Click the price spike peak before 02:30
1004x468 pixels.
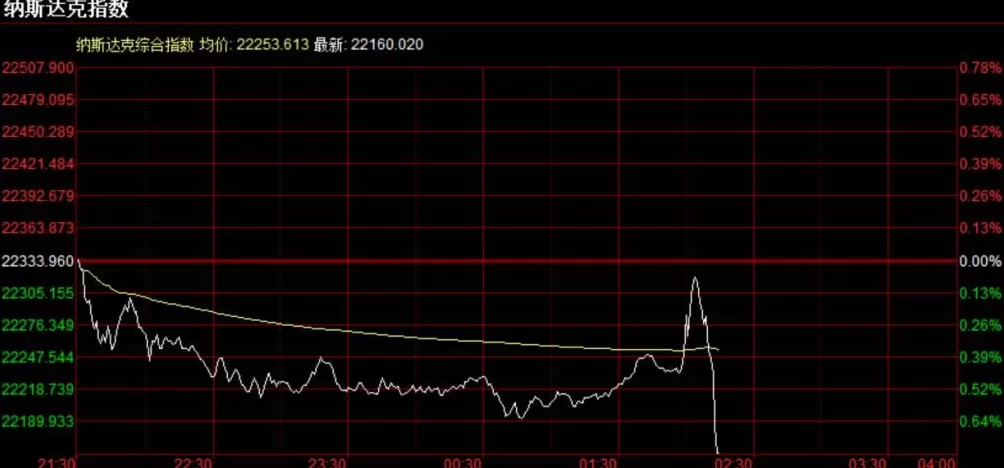(x=695, y=278)
